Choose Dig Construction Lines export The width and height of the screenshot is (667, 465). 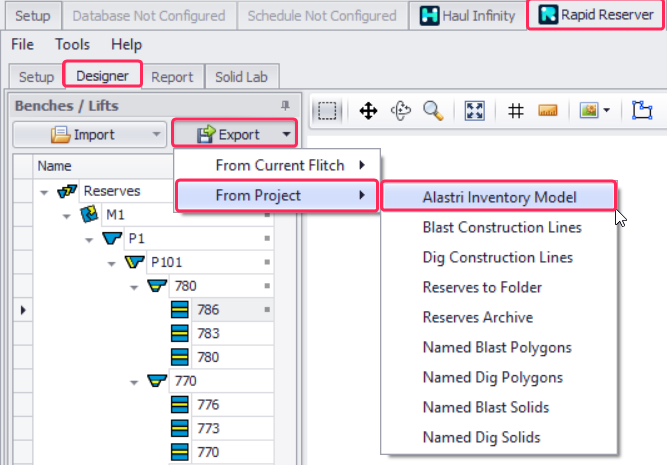(499, 257)
